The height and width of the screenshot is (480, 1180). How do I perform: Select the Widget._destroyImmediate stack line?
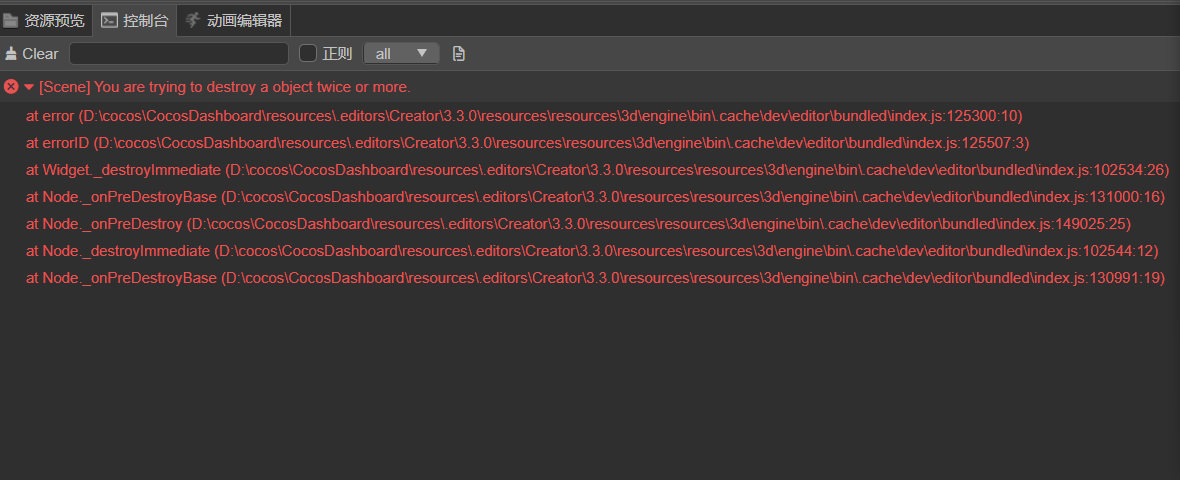597,170
